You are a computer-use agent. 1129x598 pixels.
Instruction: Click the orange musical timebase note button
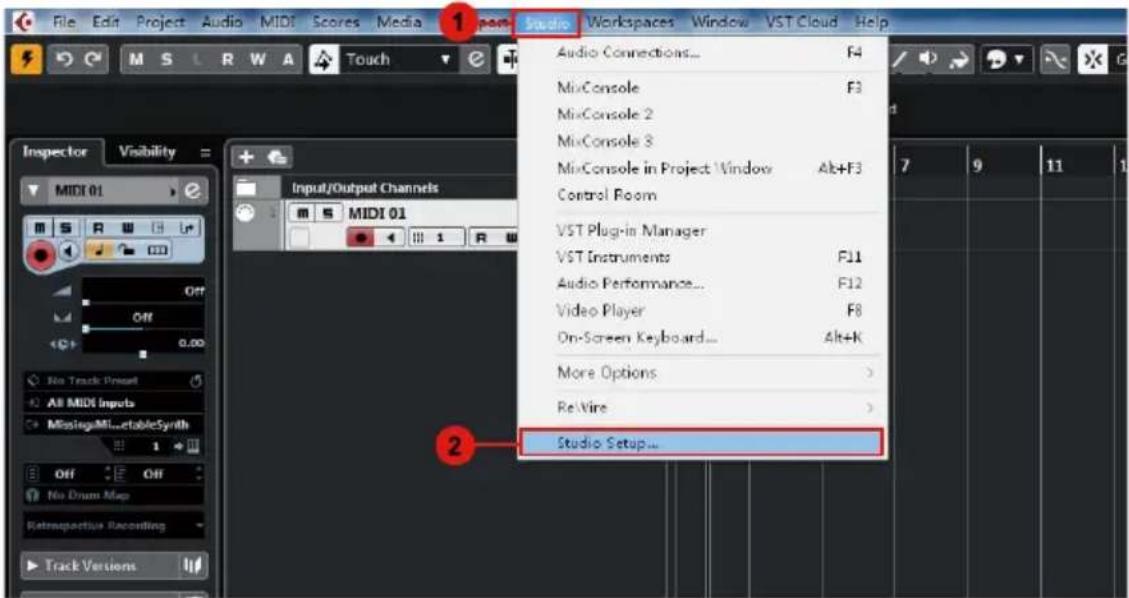pos(98,251)
